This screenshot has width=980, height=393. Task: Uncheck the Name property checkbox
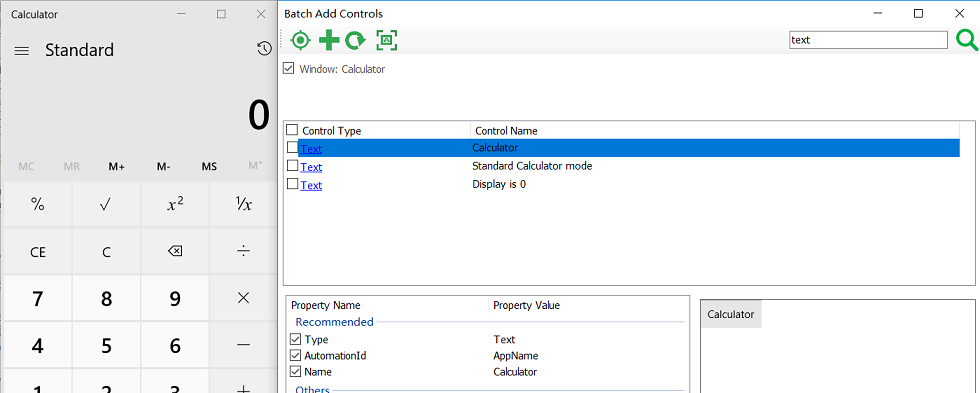(296, 372)
